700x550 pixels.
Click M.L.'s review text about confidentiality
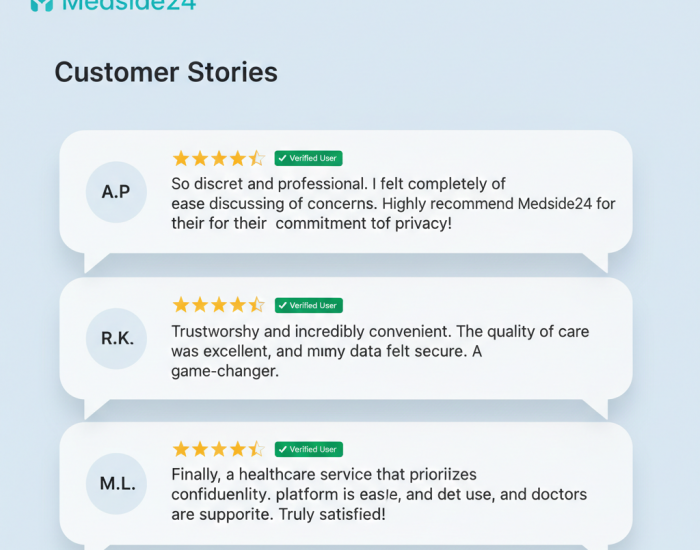click(x=378, y=494)
